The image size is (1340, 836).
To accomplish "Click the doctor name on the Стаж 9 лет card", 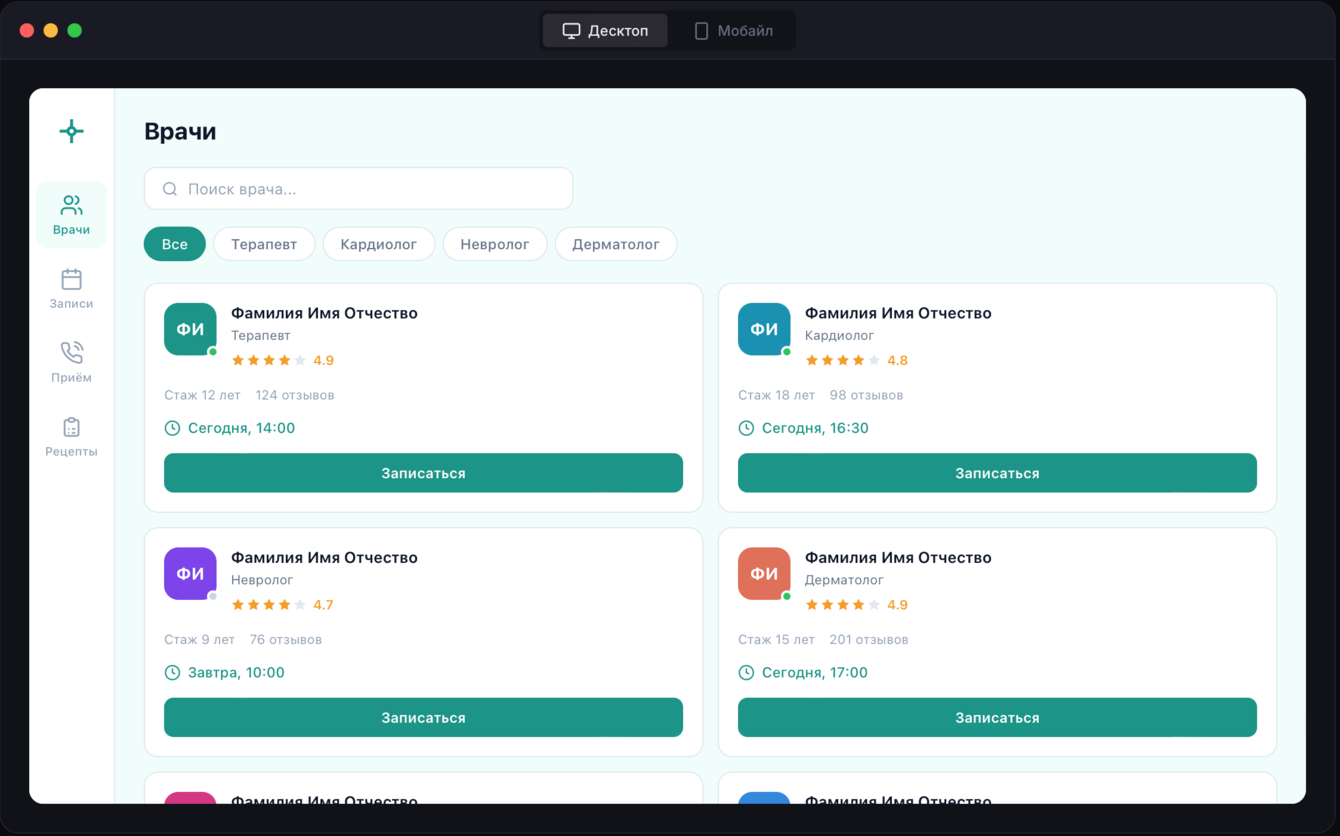I will (x=324, y=558).
